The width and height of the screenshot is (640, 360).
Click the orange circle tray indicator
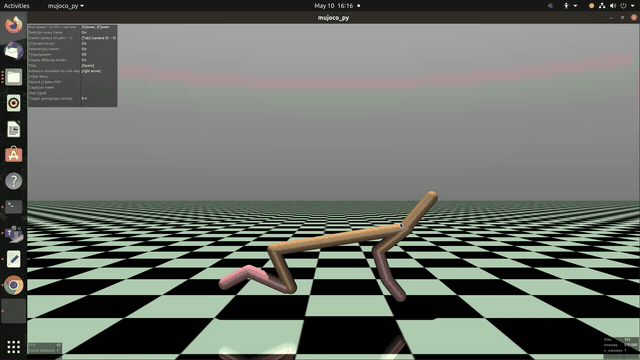[x=591, y=6]
